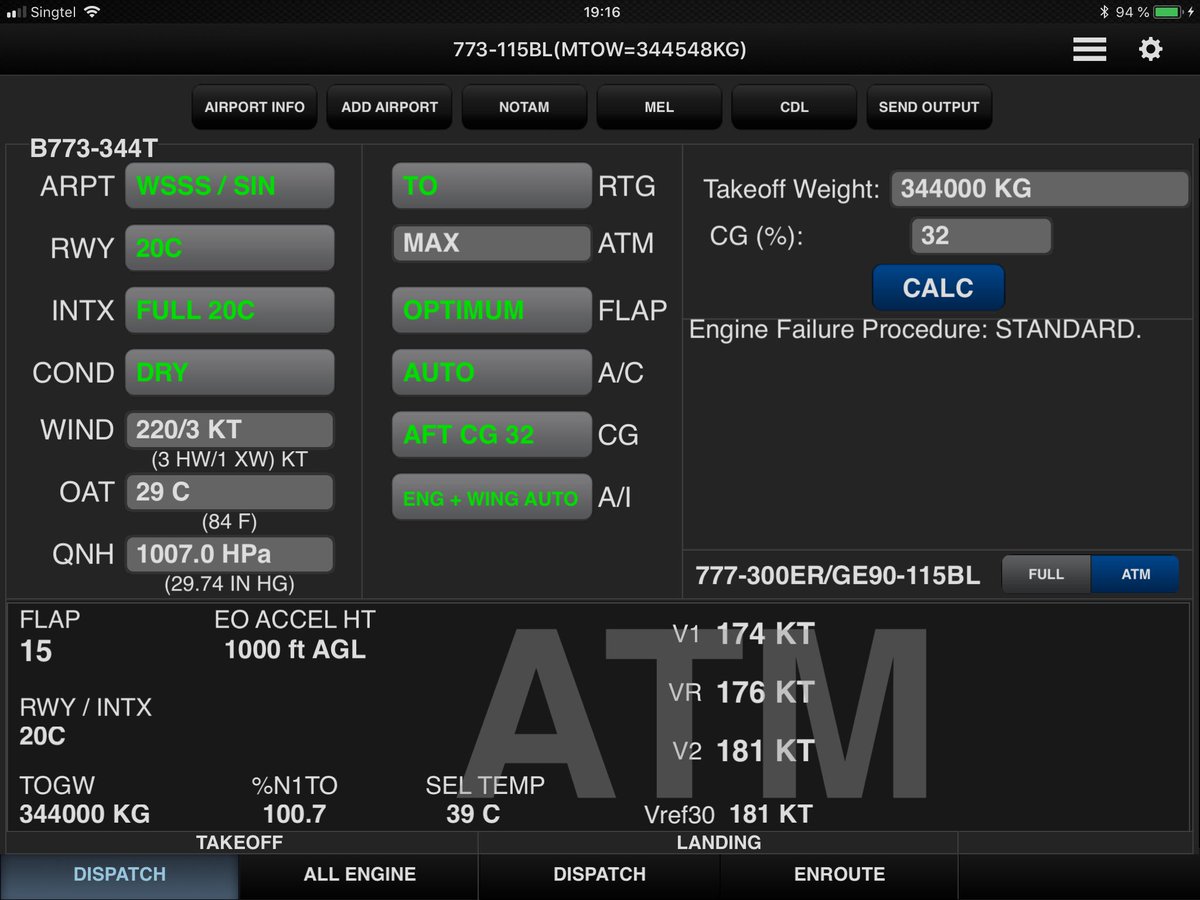1200x900 pixels.
Task: Select the ATM segment toggle
Action: click(x=1135, y=574)
